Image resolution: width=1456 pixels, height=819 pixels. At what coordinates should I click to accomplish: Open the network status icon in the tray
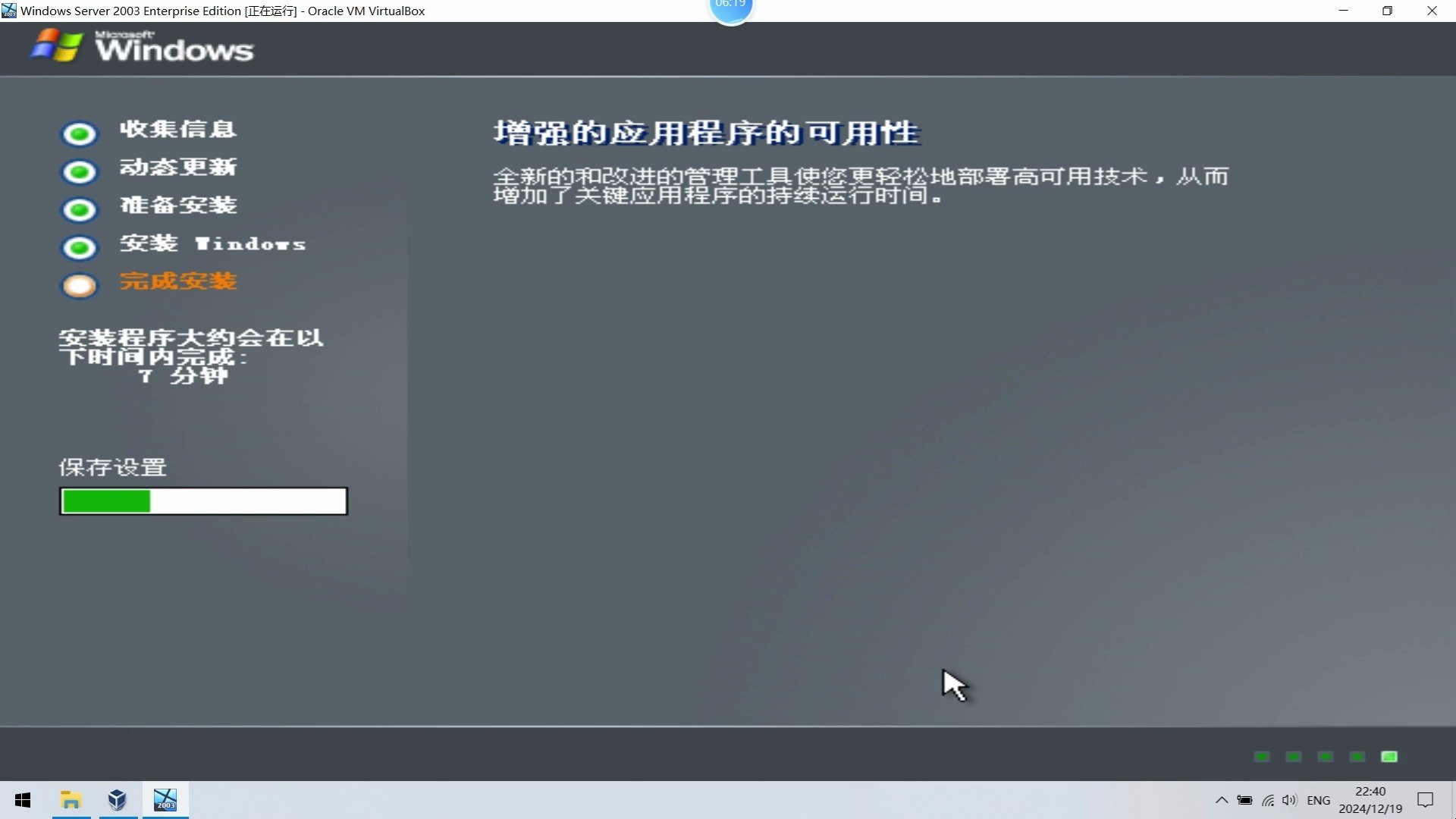coord(1267,800)
